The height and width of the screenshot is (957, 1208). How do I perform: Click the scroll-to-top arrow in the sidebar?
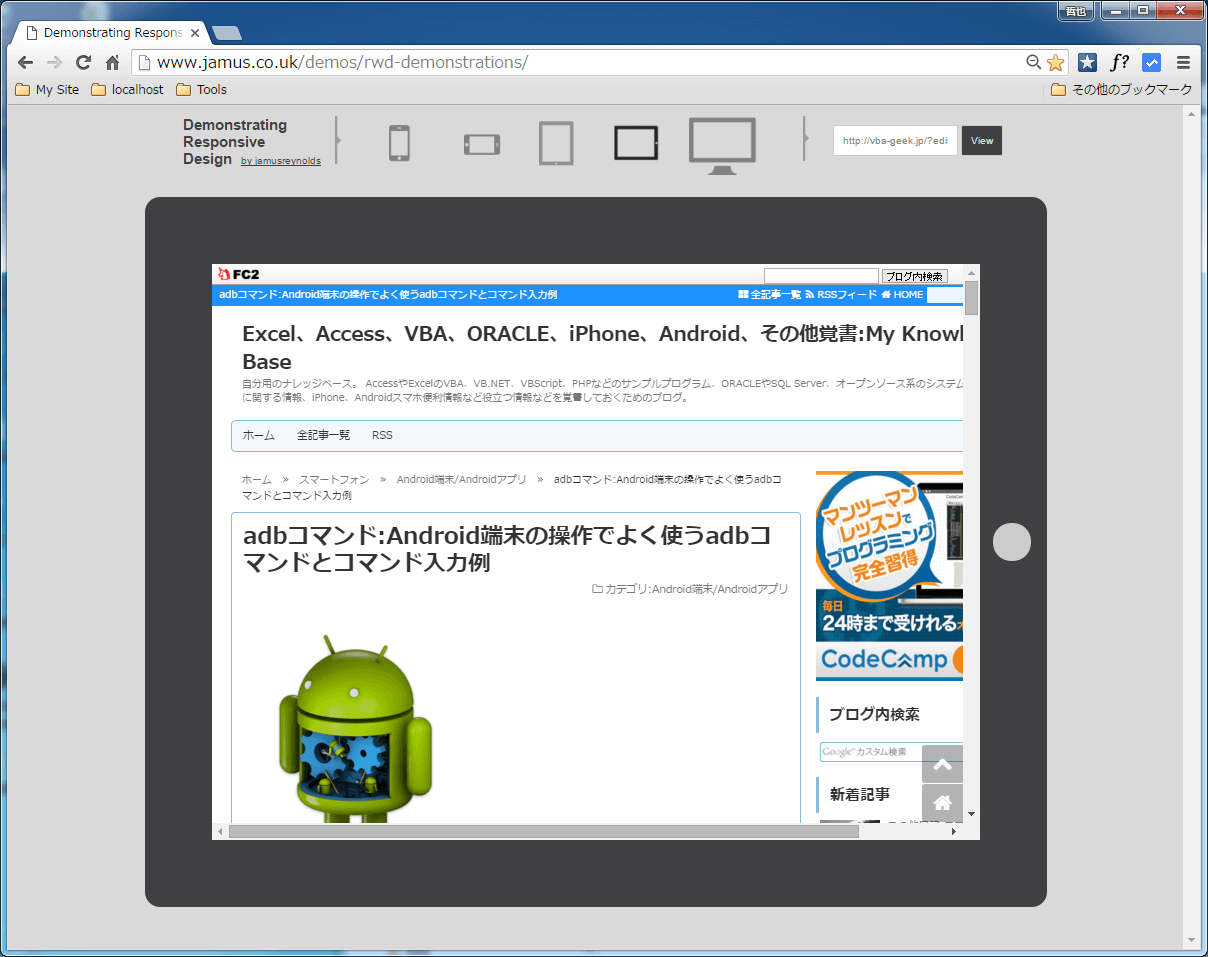coord(941,764)
